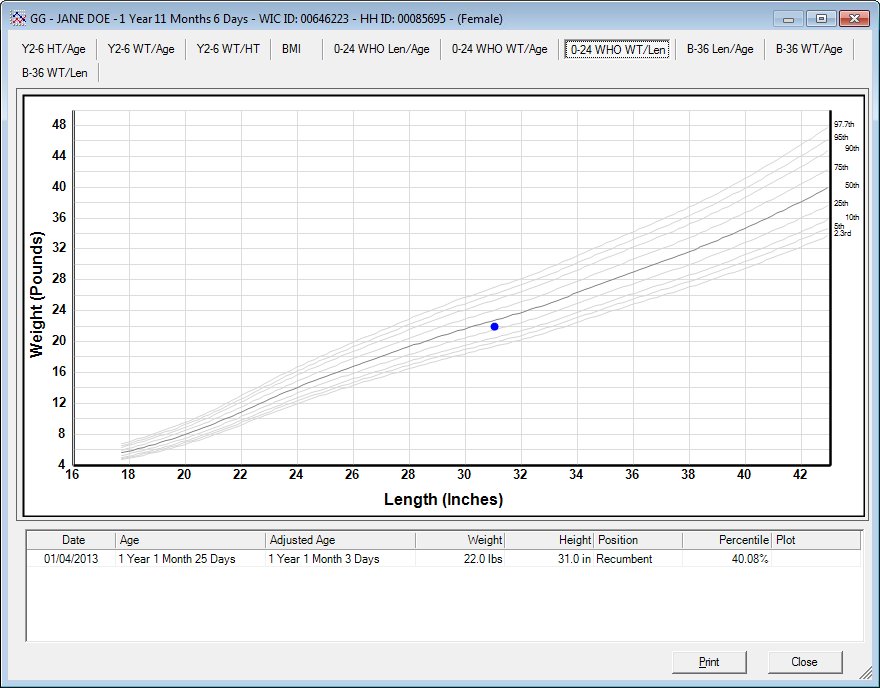Click the 0-24 WHO WT/Len tab
This screenshot has height=688, width=880.
click(x=617, y=49)
